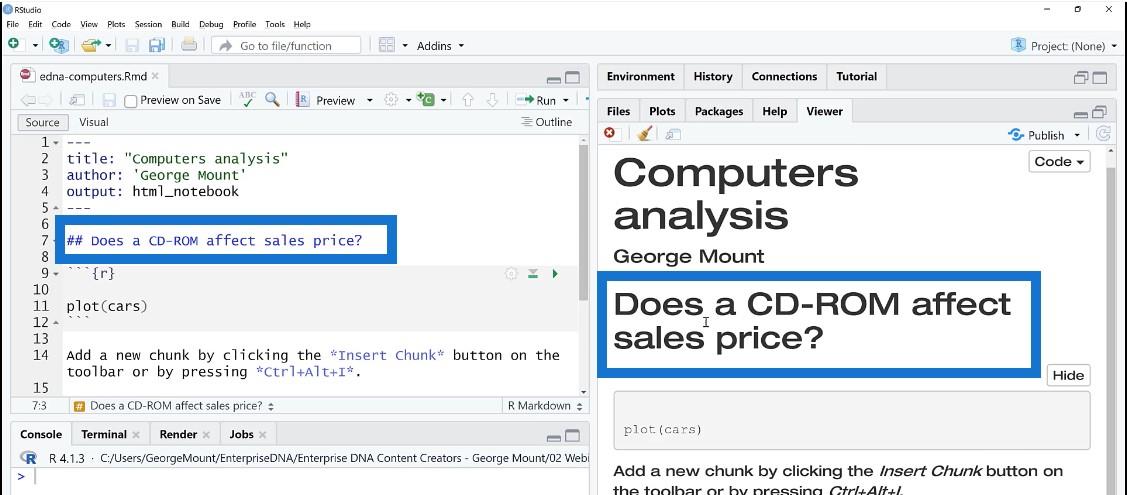Click the document options gear icon
This screenshot has height=495, width=1127.
click(x=391, y=100)
